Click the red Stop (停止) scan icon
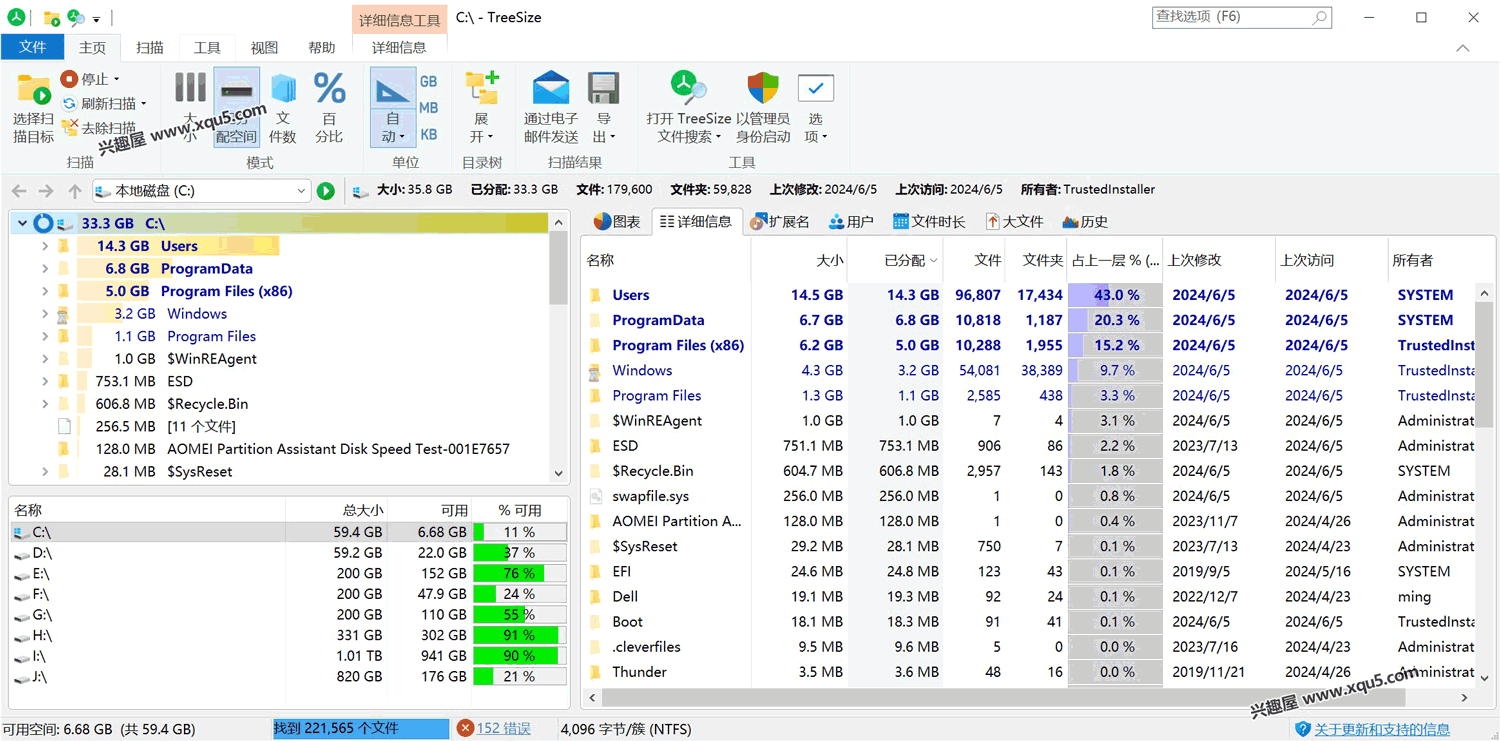This screenshot has width=1500, height=741. 69,79
